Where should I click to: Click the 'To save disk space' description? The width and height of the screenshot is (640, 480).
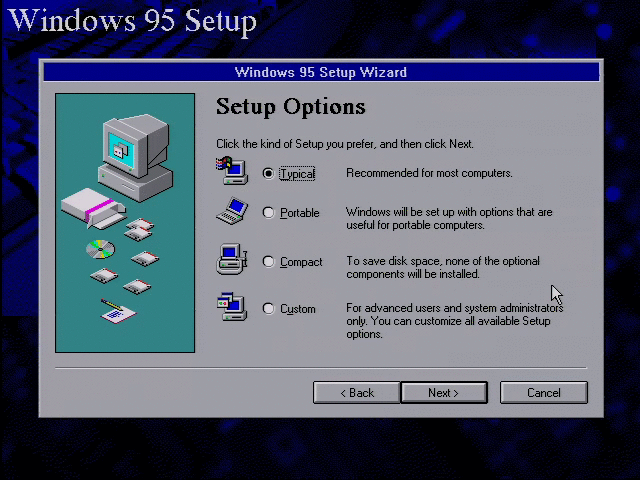pos(443,267)
